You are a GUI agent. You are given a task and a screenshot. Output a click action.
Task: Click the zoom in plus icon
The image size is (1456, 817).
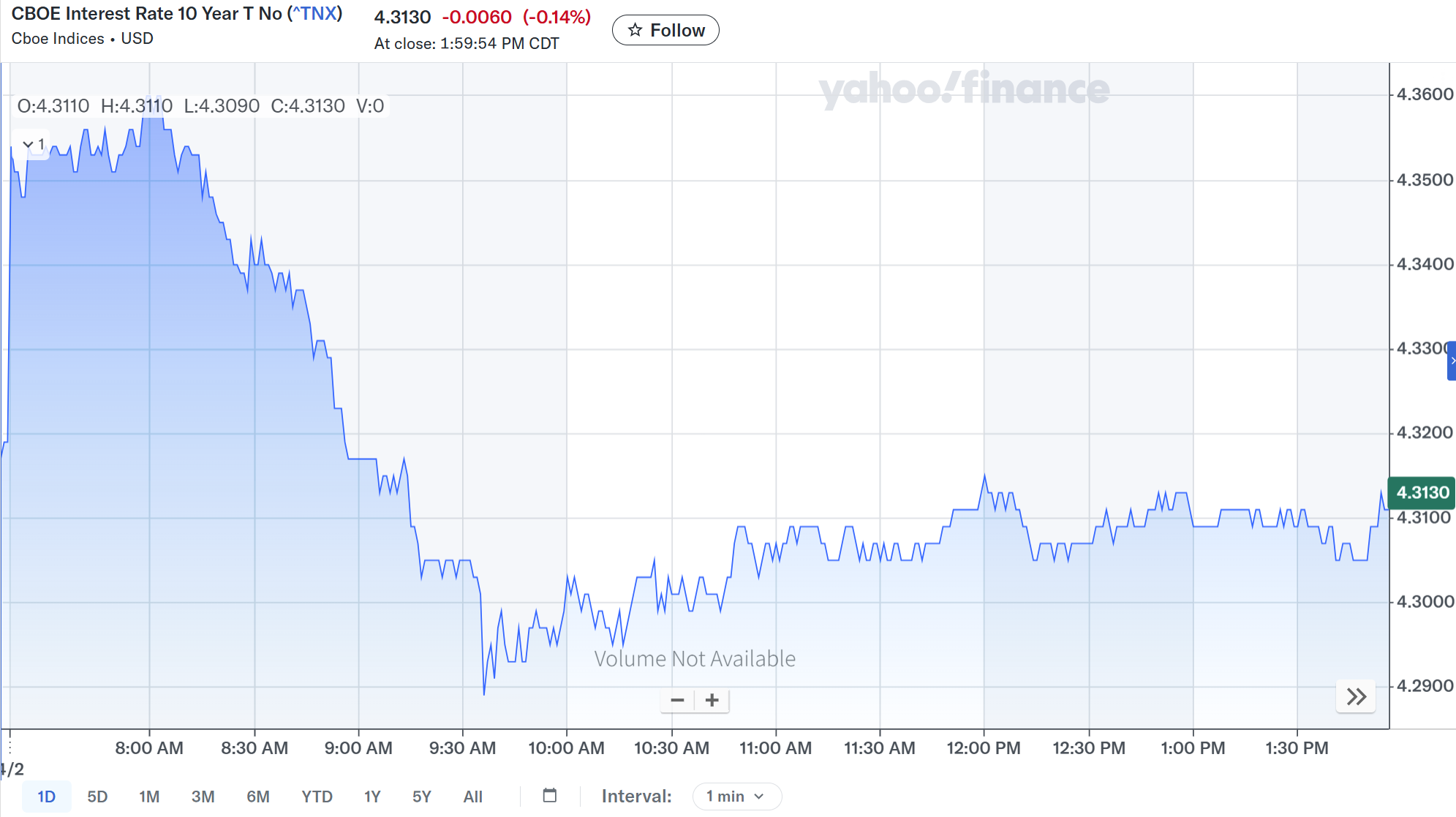(712, 700)
